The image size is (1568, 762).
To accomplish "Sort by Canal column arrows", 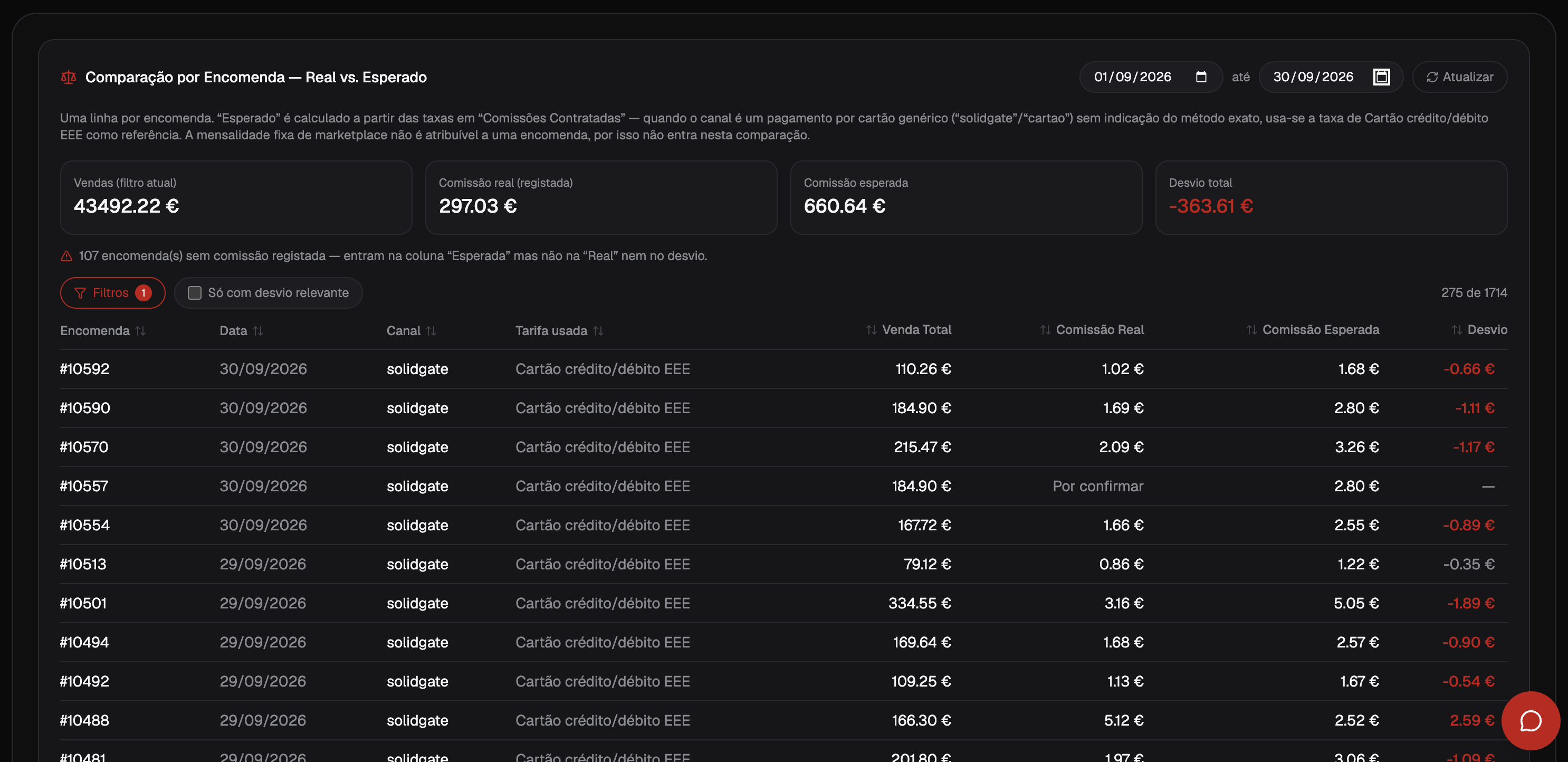I will coord(431,330).
